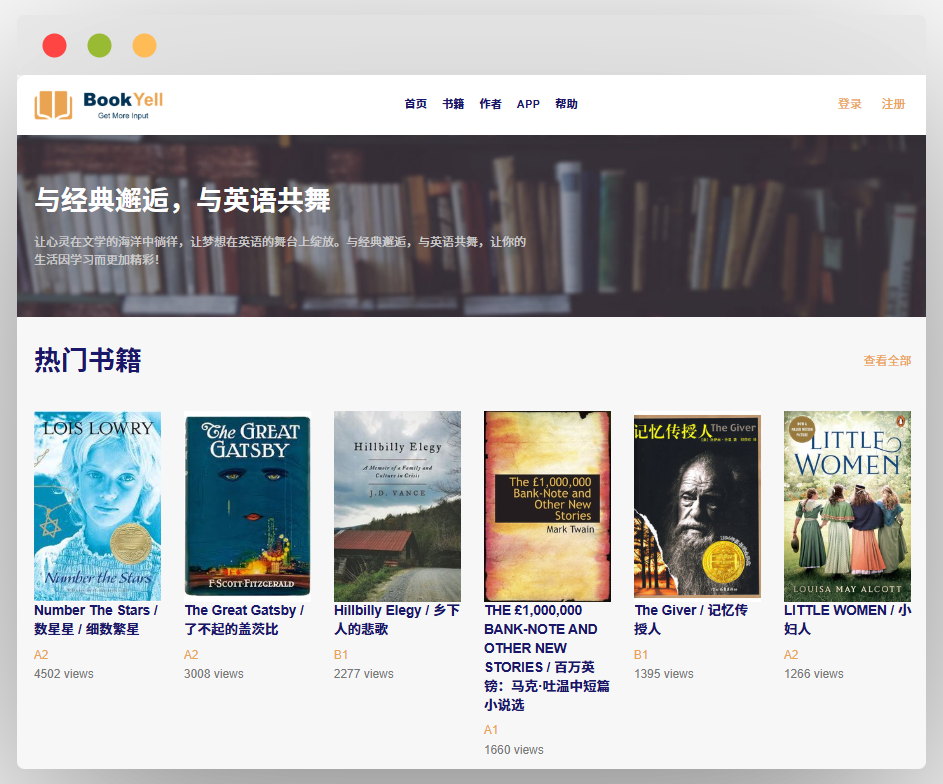
Task: Open the £1,000,000 Bank-Note cover thumbnail
Action: (547, 506)
